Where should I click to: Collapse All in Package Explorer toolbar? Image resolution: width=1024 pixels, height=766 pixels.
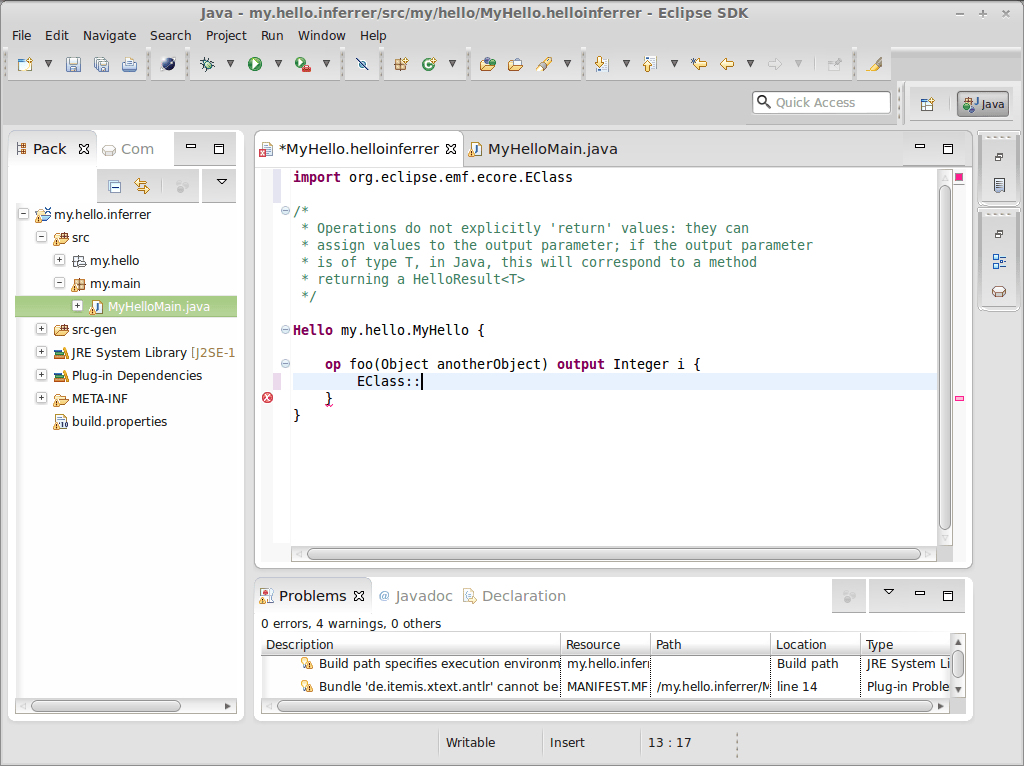click(x=115, y=186)
